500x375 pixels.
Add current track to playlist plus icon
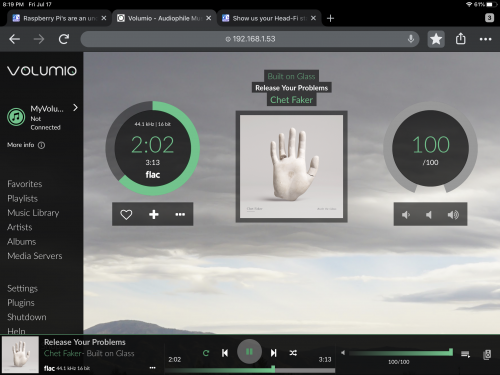point(154,214)
